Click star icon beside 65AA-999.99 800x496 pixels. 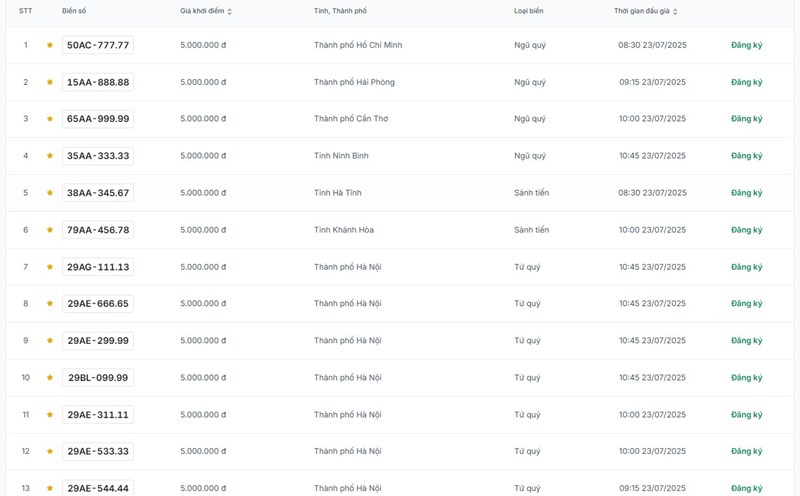point(50,119)
